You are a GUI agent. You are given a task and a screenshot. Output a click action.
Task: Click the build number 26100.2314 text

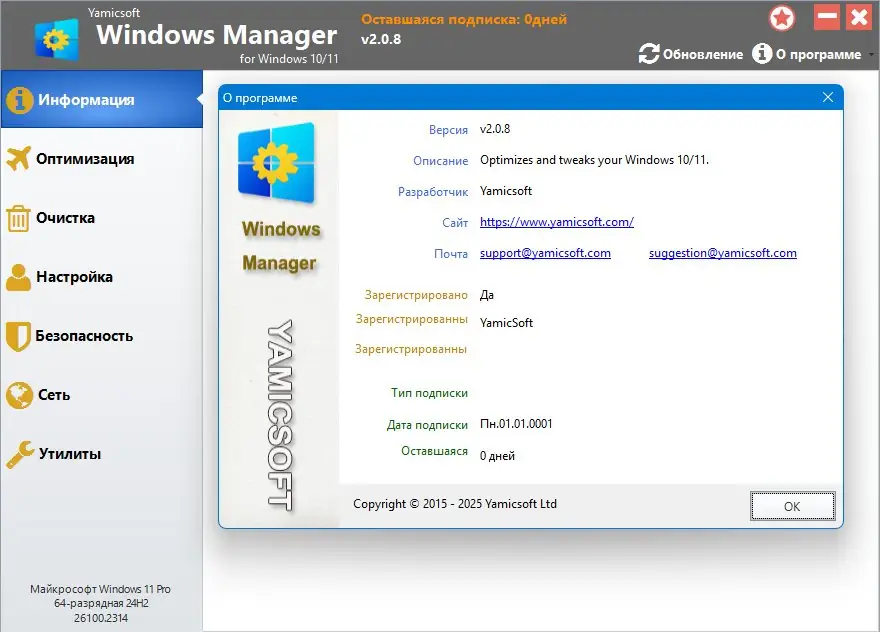[x=101, y=618]
